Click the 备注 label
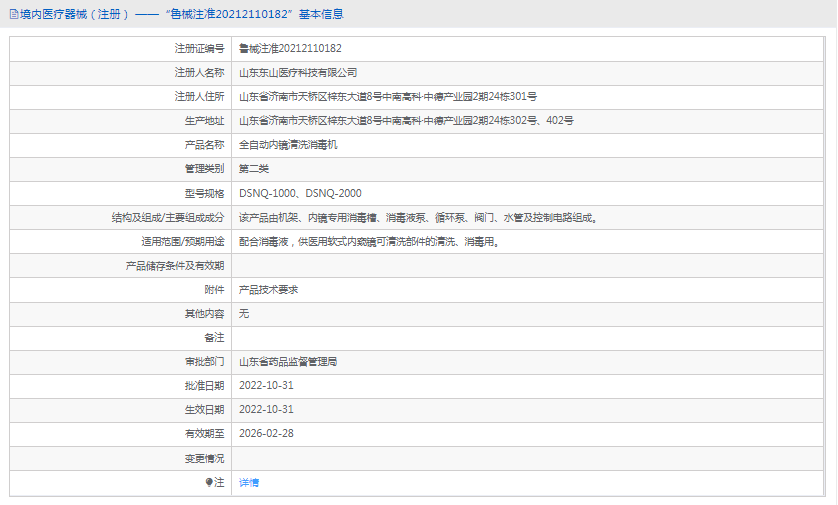The height and width of the screenshot is (505, 838). 214,338
